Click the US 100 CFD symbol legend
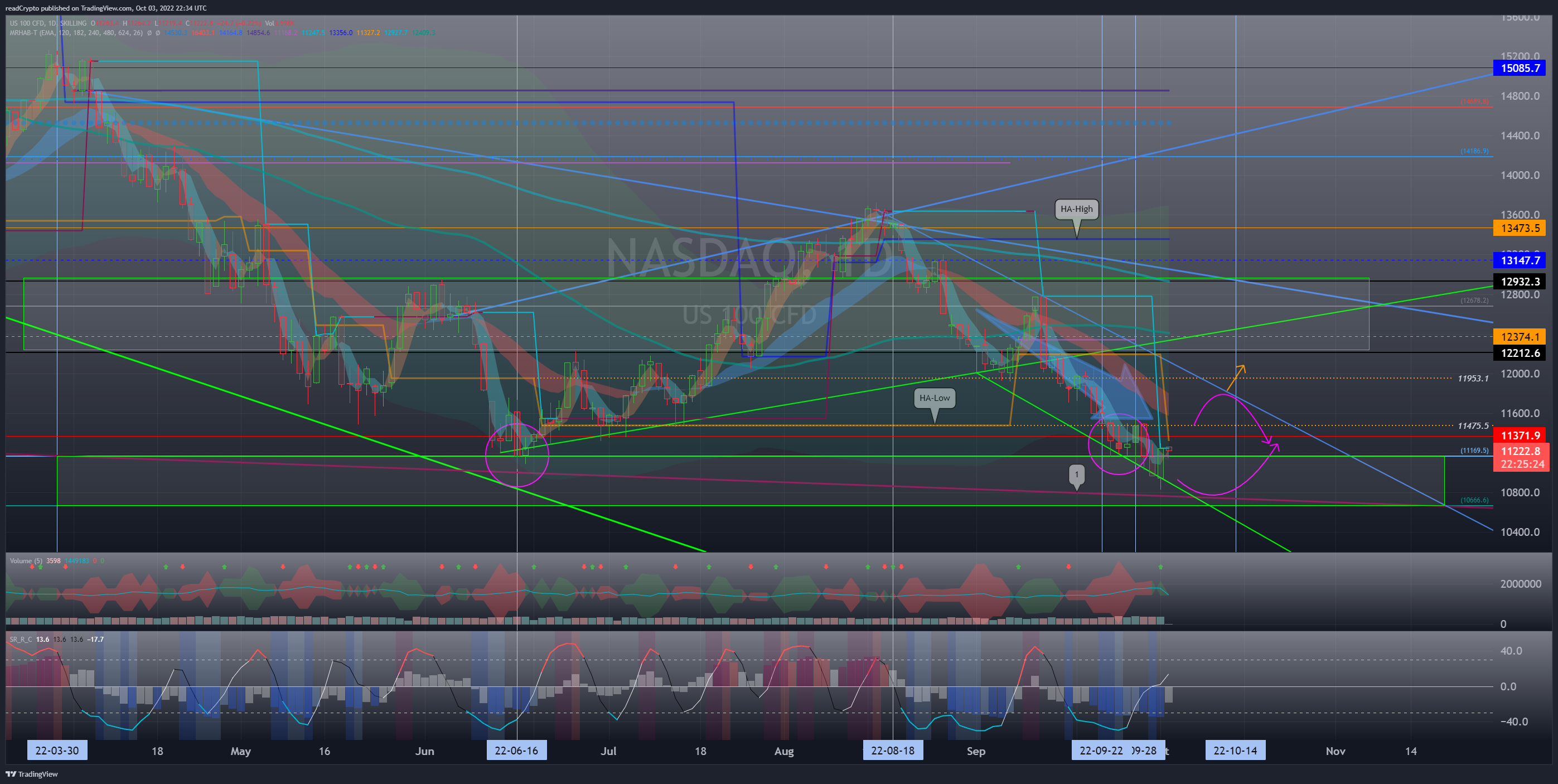Screen dimensions: 1558x784 point(49,23)
